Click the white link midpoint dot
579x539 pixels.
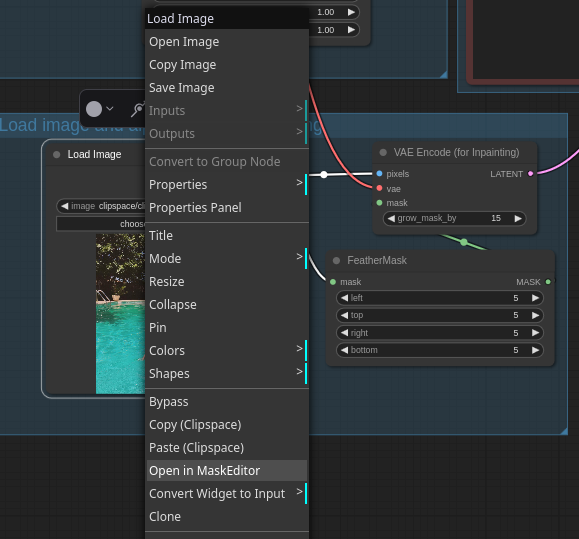(x=323, y=175)
